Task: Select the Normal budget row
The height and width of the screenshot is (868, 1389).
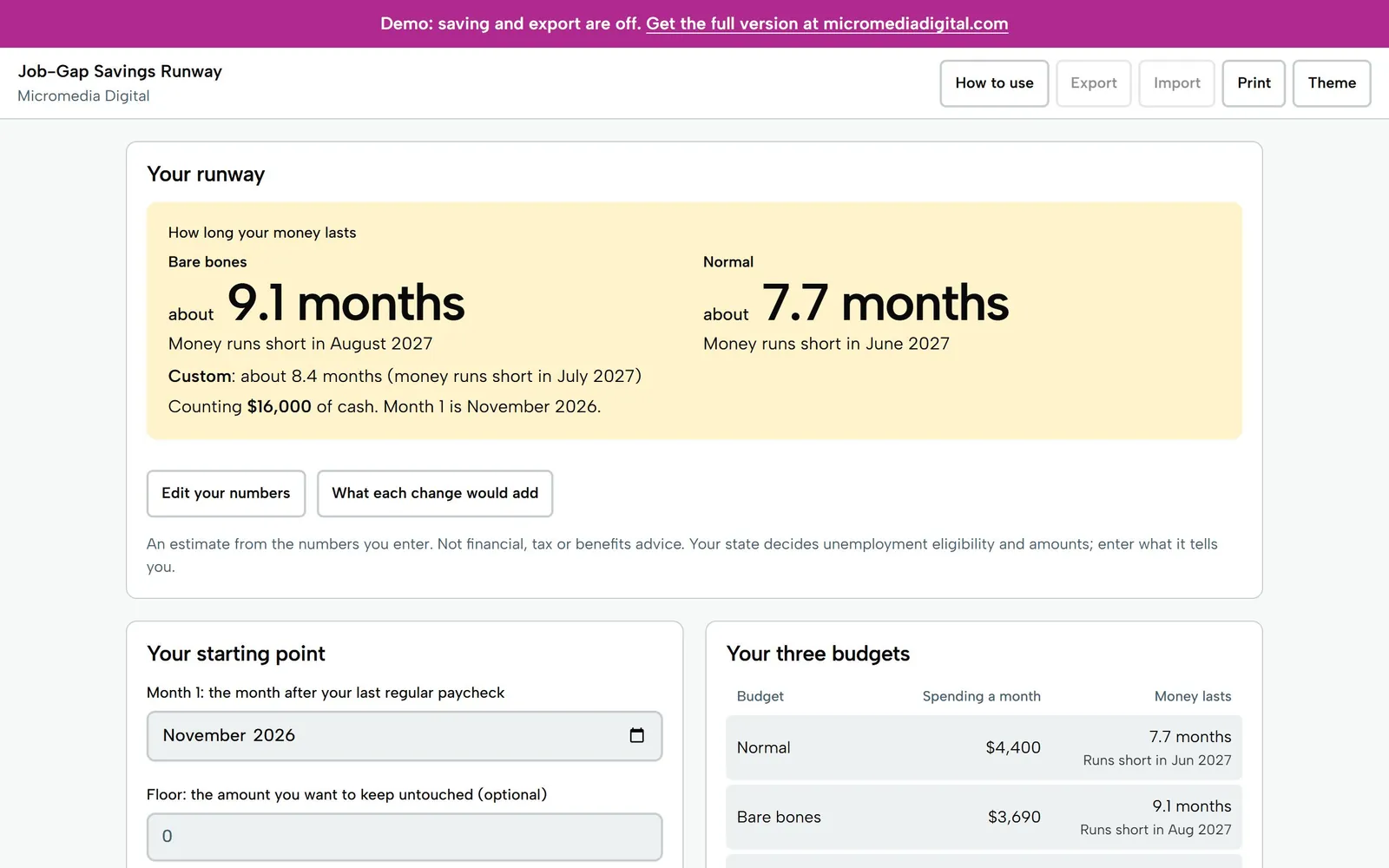Action: tap(984, 747)
